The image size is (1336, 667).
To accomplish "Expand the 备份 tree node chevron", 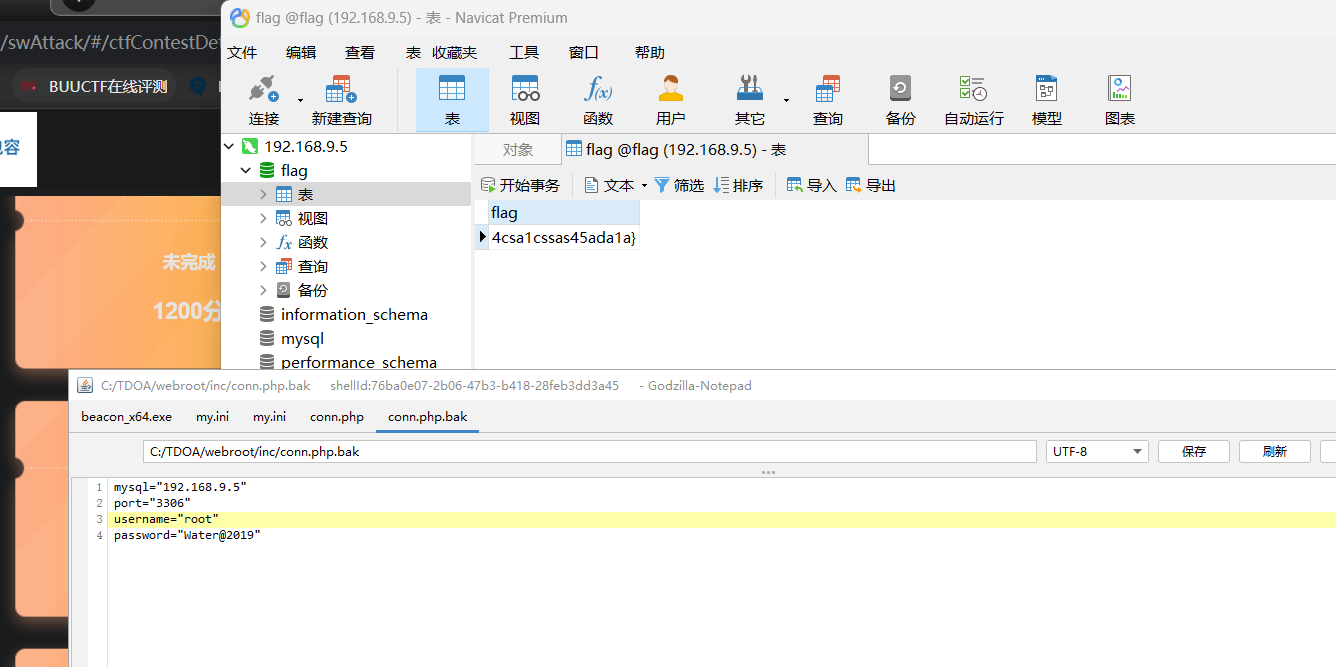I will click(x=263, y=290).
